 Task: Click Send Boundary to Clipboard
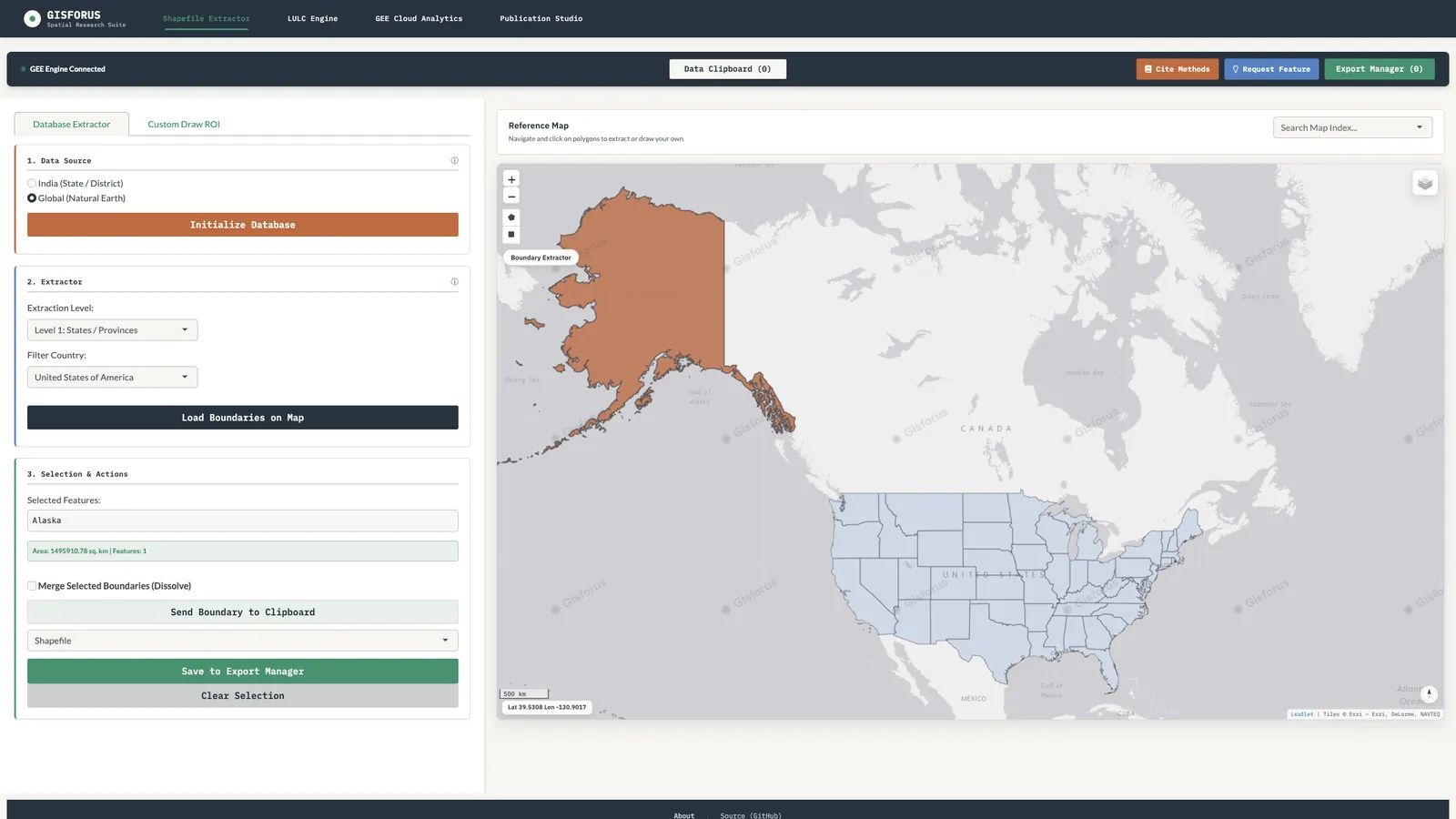242,612
